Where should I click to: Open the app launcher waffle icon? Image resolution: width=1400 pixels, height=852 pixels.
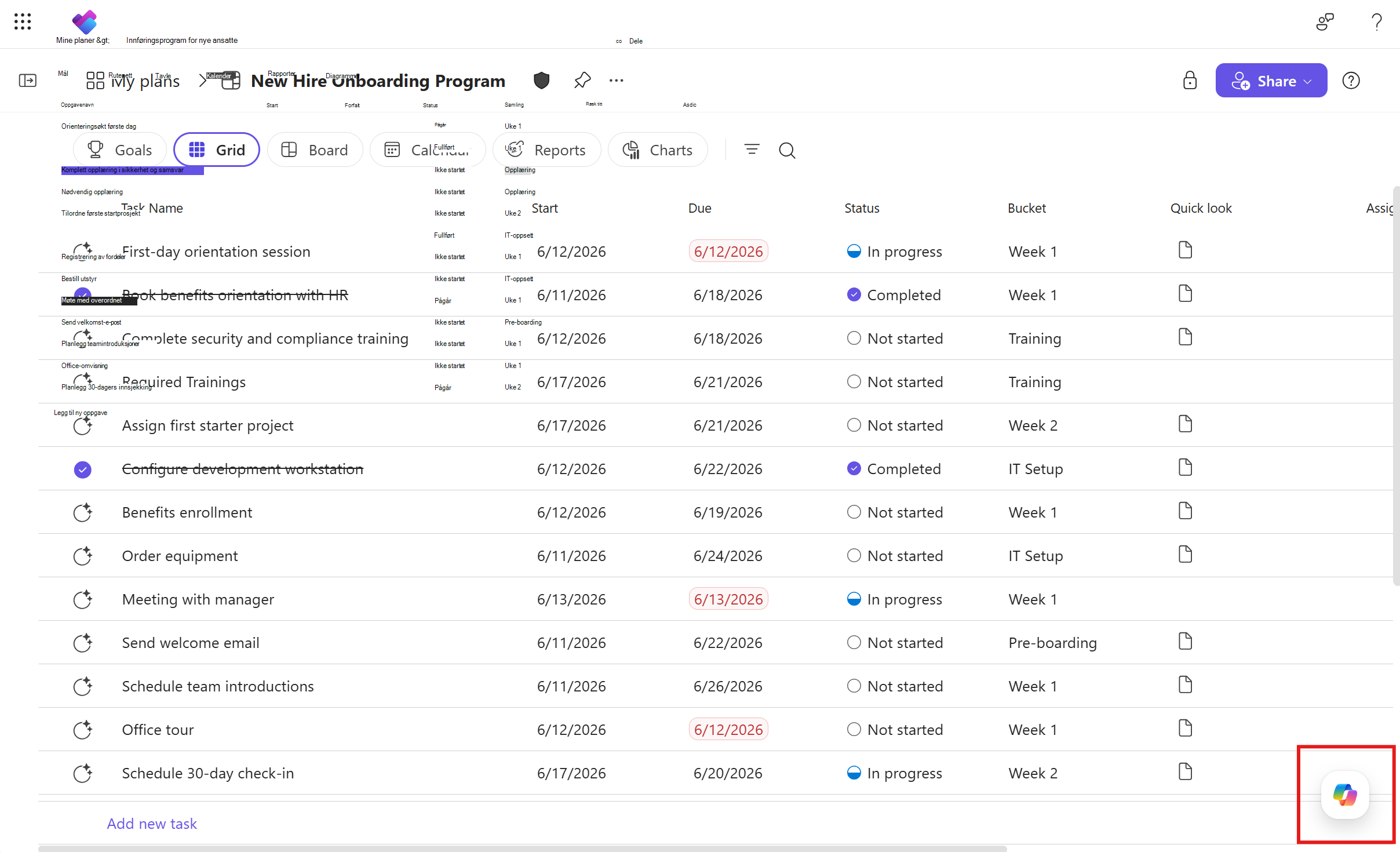tap(23, 21)
